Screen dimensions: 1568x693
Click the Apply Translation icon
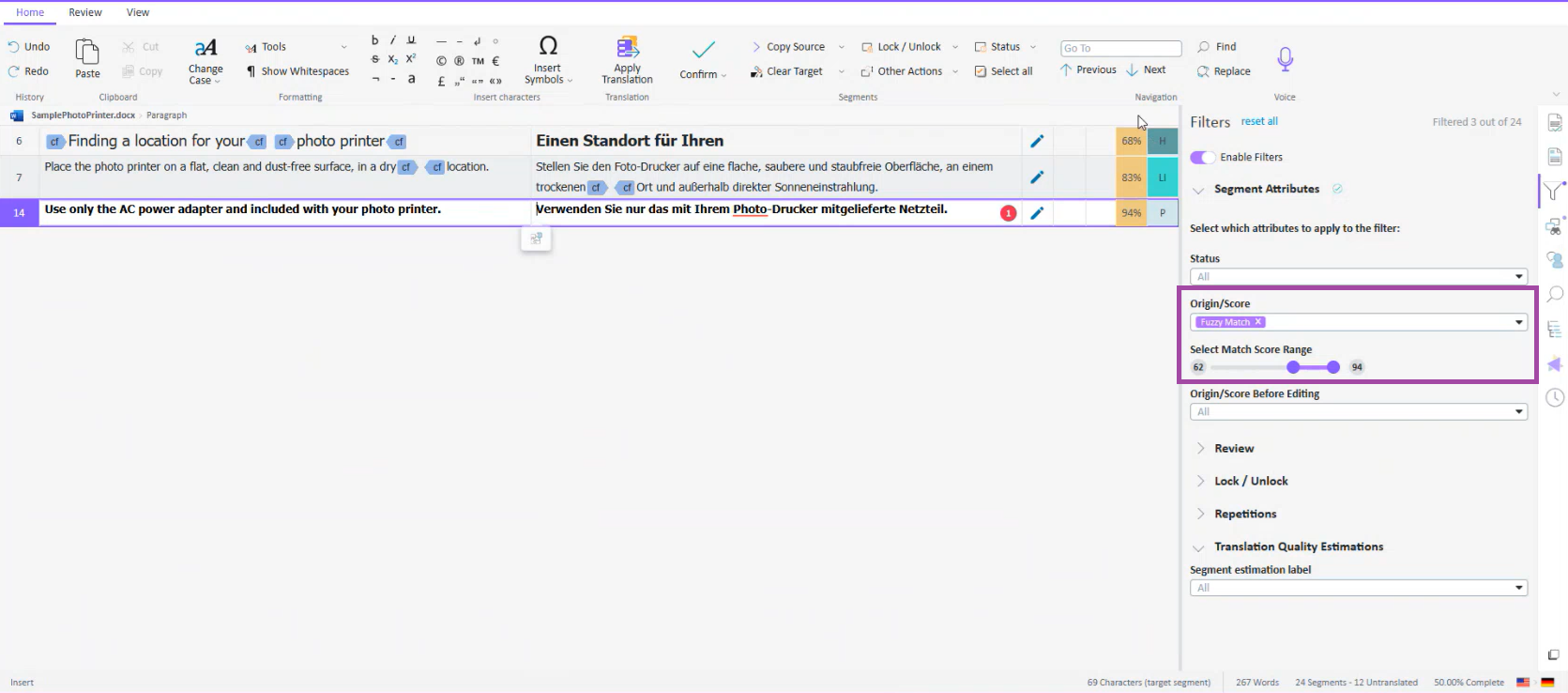627,47
